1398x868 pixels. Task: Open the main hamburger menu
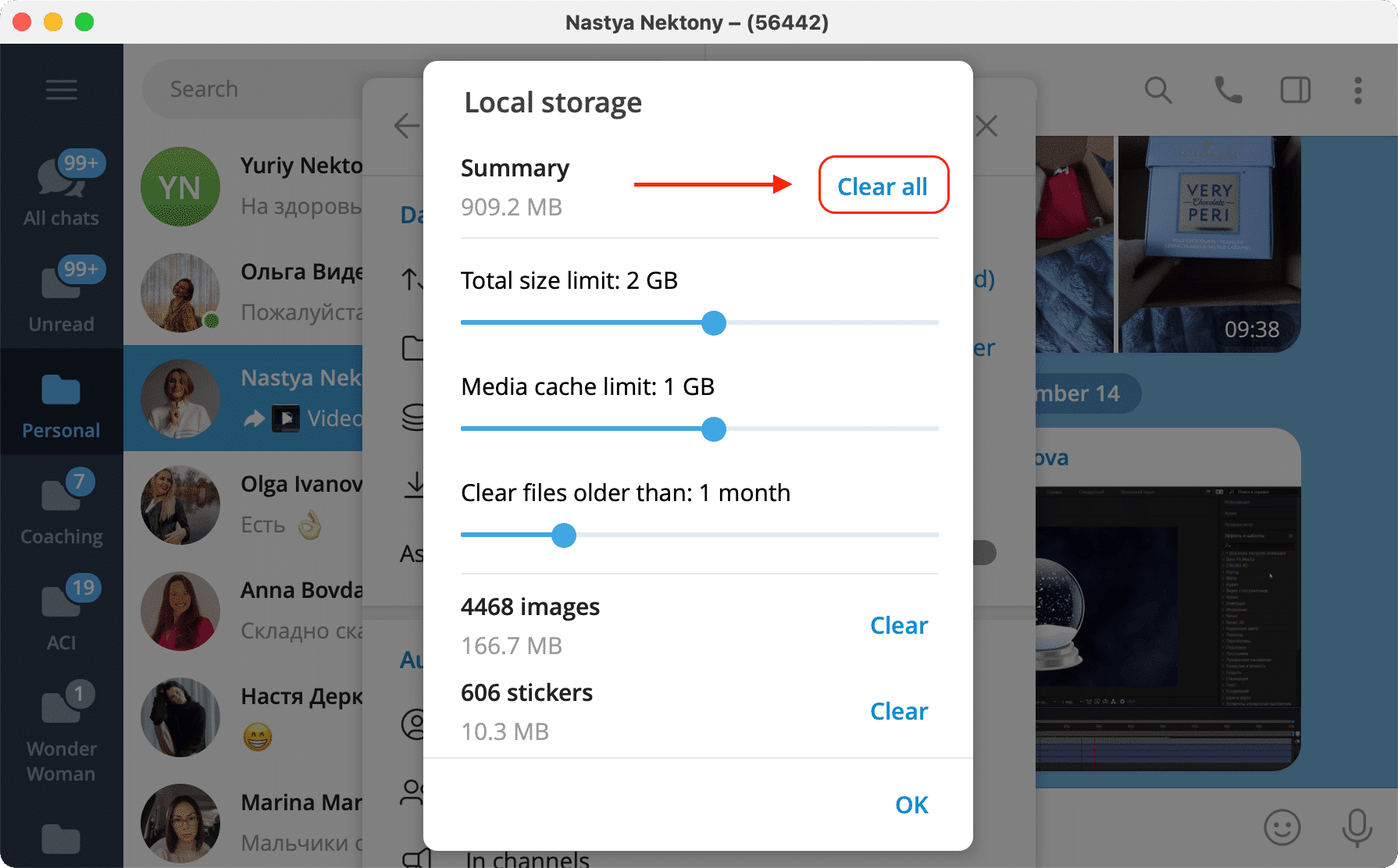point(61,89)
